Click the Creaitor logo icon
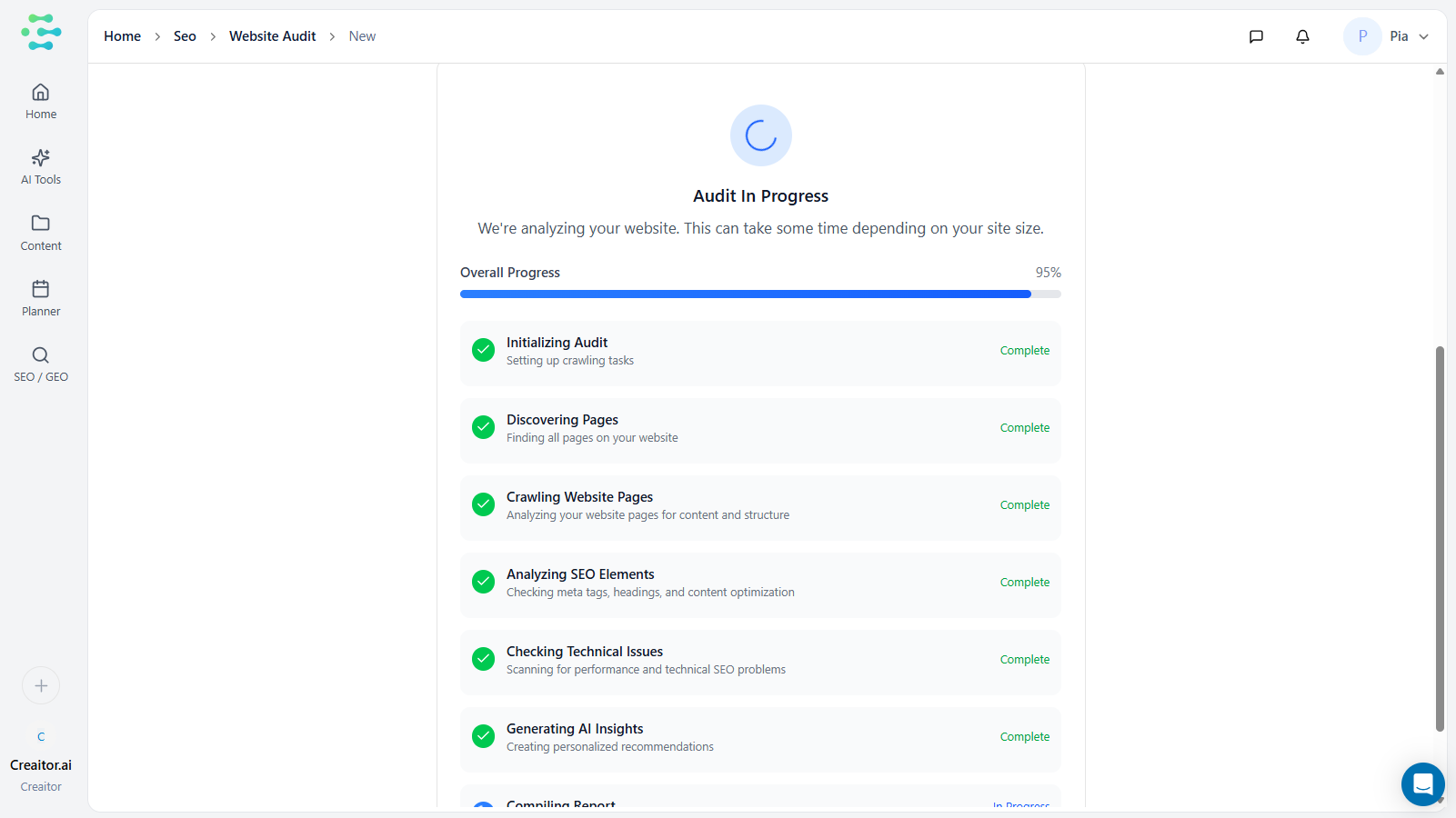Image resolution: width=1456 pixels, height=818 pixels. tap(41, 32)
